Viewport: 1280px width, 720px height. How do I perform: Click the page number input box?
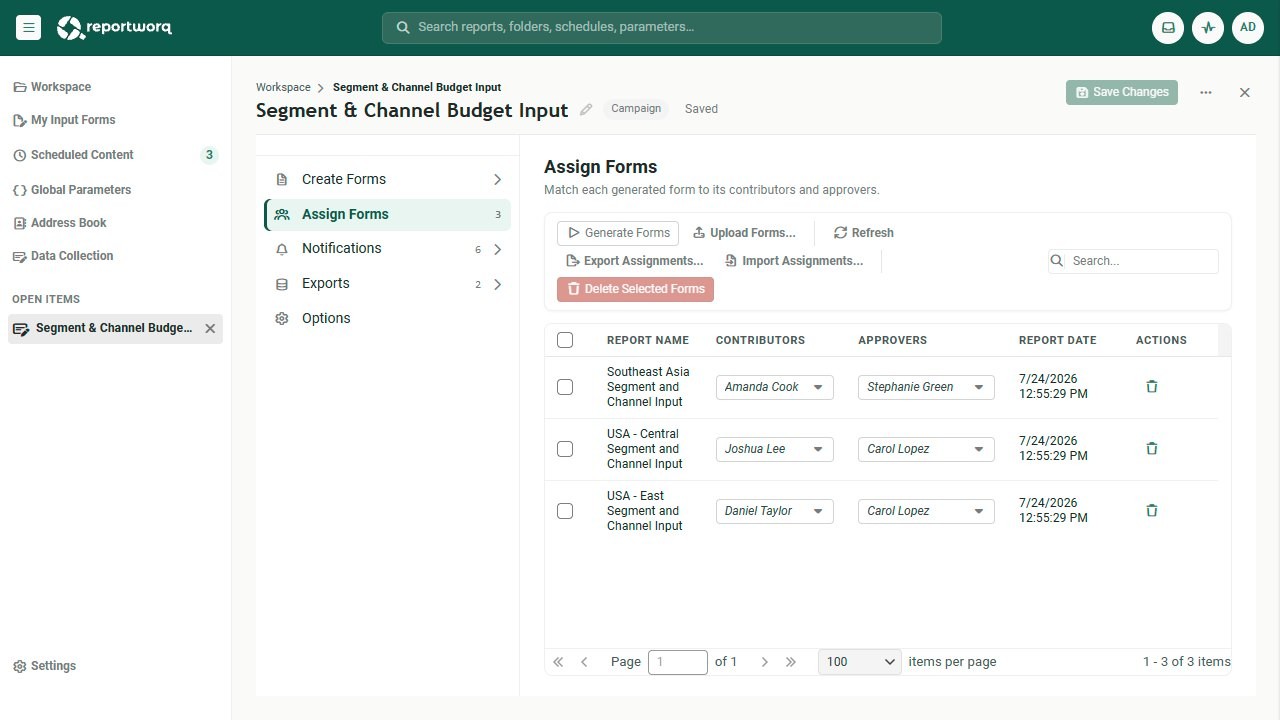(678, 662)
